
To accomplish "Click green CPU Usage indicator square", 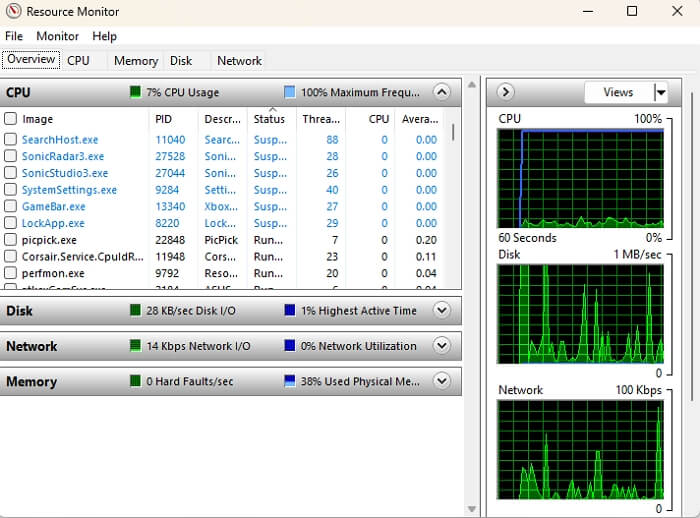I will pyautogui.click(x=135, y=92).
